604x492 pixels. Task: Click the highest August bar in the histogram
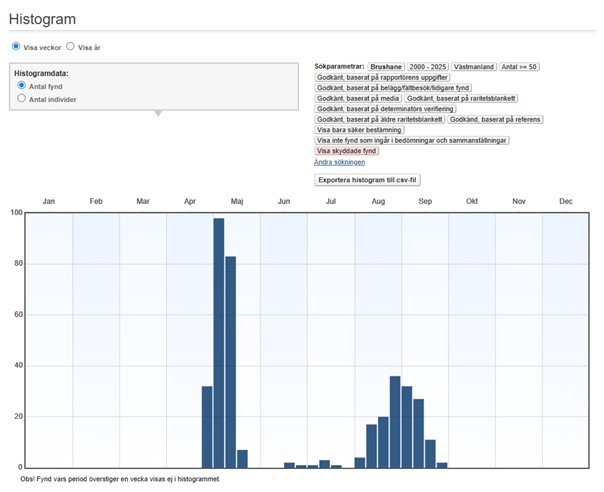pos(395,421)
